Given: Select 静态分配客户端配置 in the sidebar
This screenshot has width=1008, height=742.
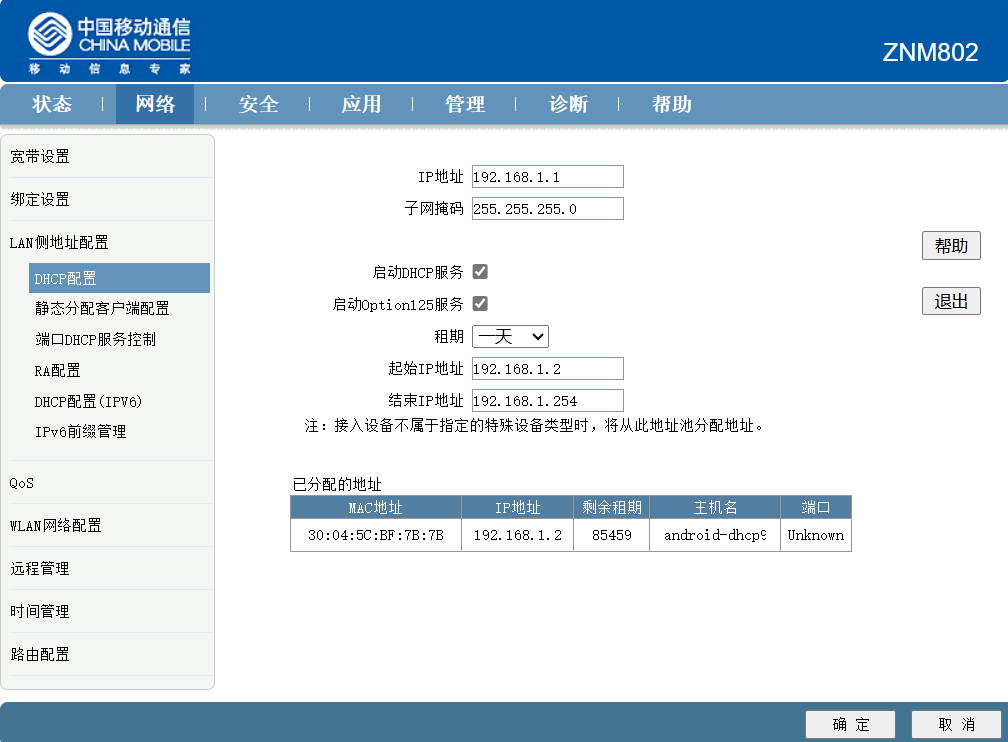Looking at the screenshot, I should tap(102, 309).
